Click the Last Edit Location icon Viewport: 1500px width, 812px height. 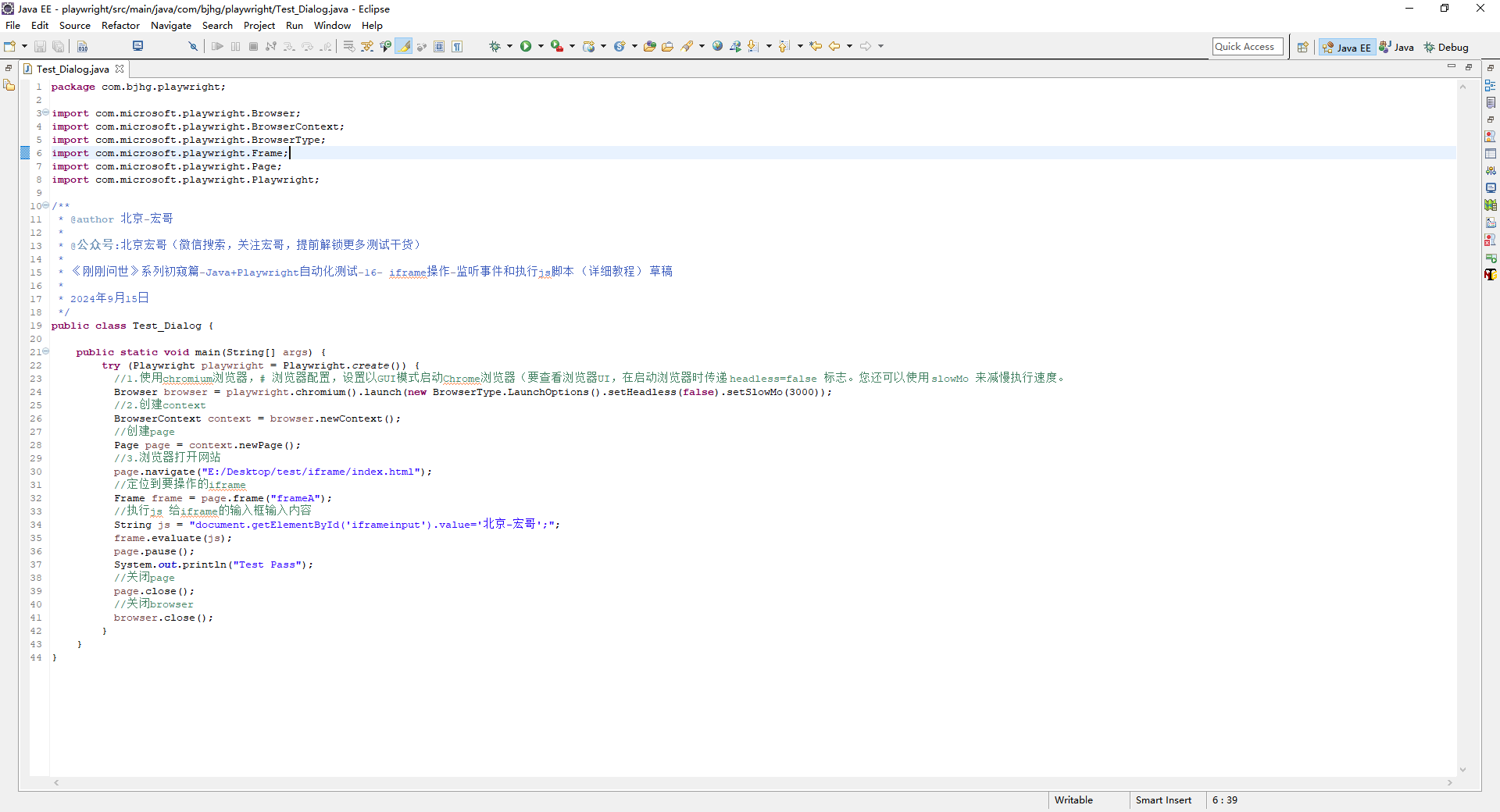coord(816,47)
